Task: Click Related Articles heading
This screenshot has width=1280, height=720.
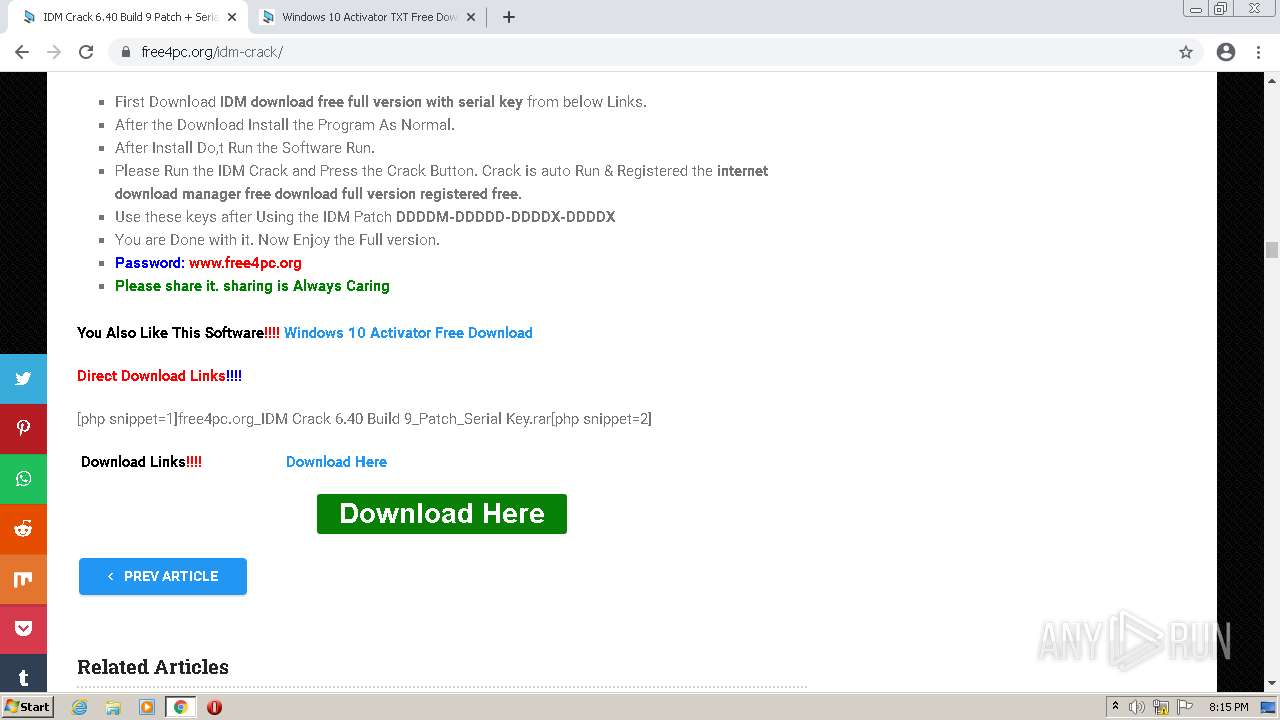Action: [153, 667]
